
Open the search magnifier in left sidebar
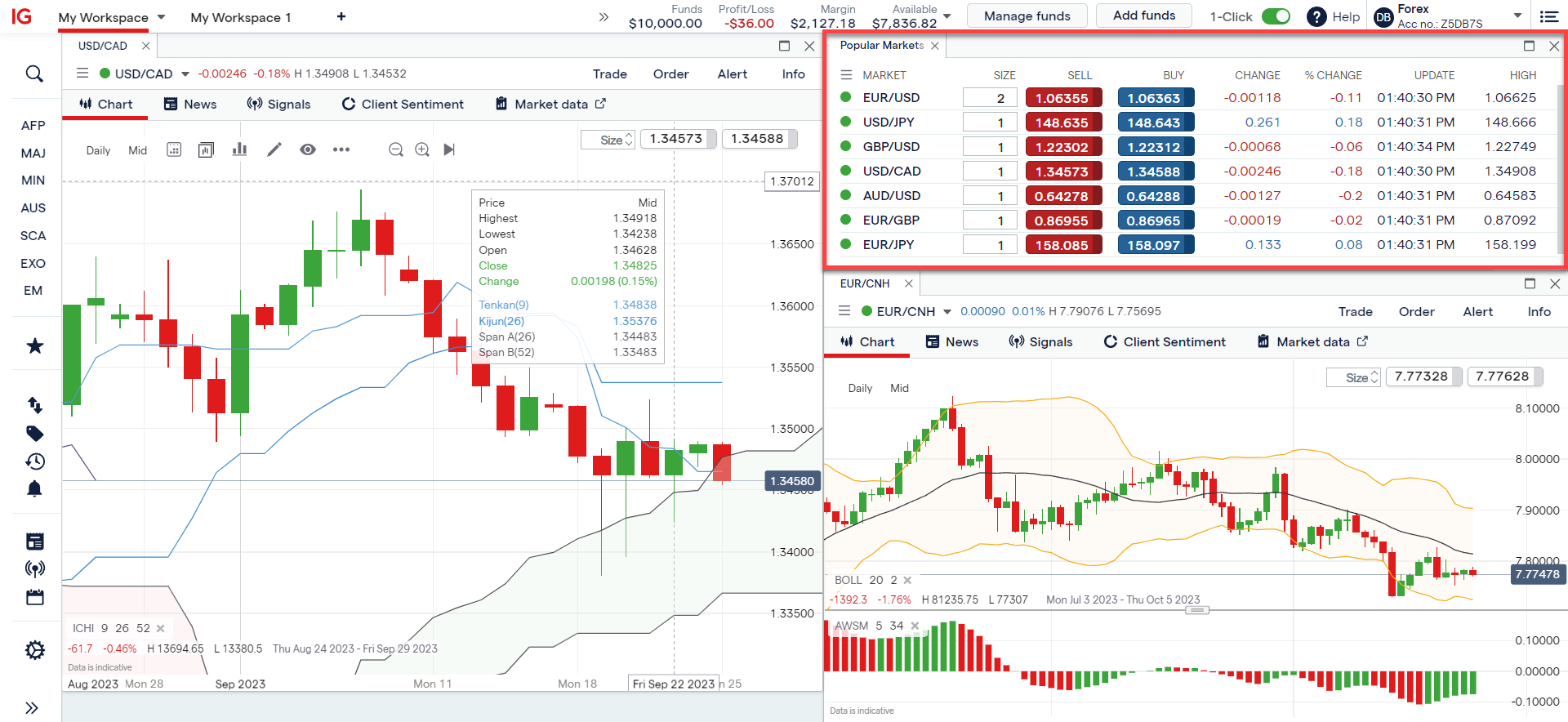tap(34, 74)
